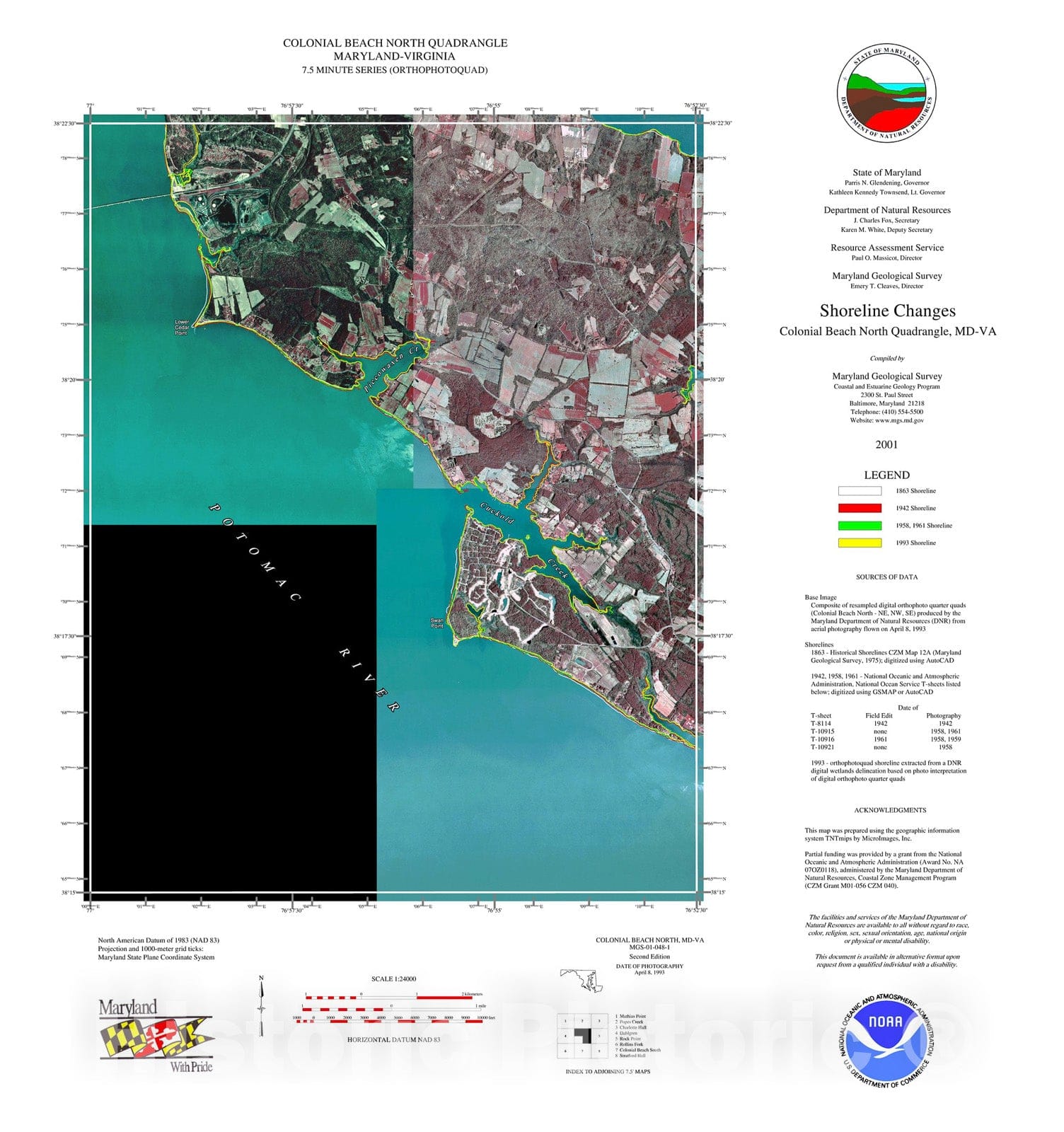Click the 'T-10916' table row

[x=886, y=739]
